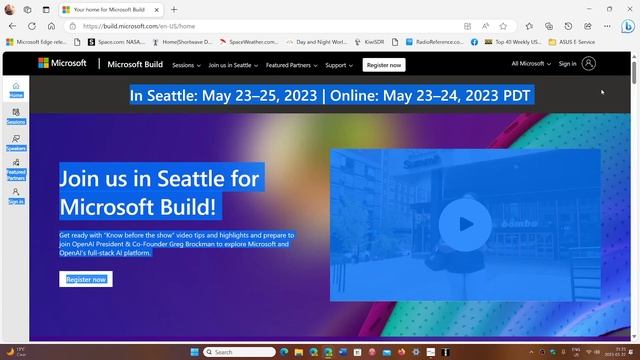Open File Explorer from the taskbar
Screen dimensions: 640x360
tap(299, 352)
